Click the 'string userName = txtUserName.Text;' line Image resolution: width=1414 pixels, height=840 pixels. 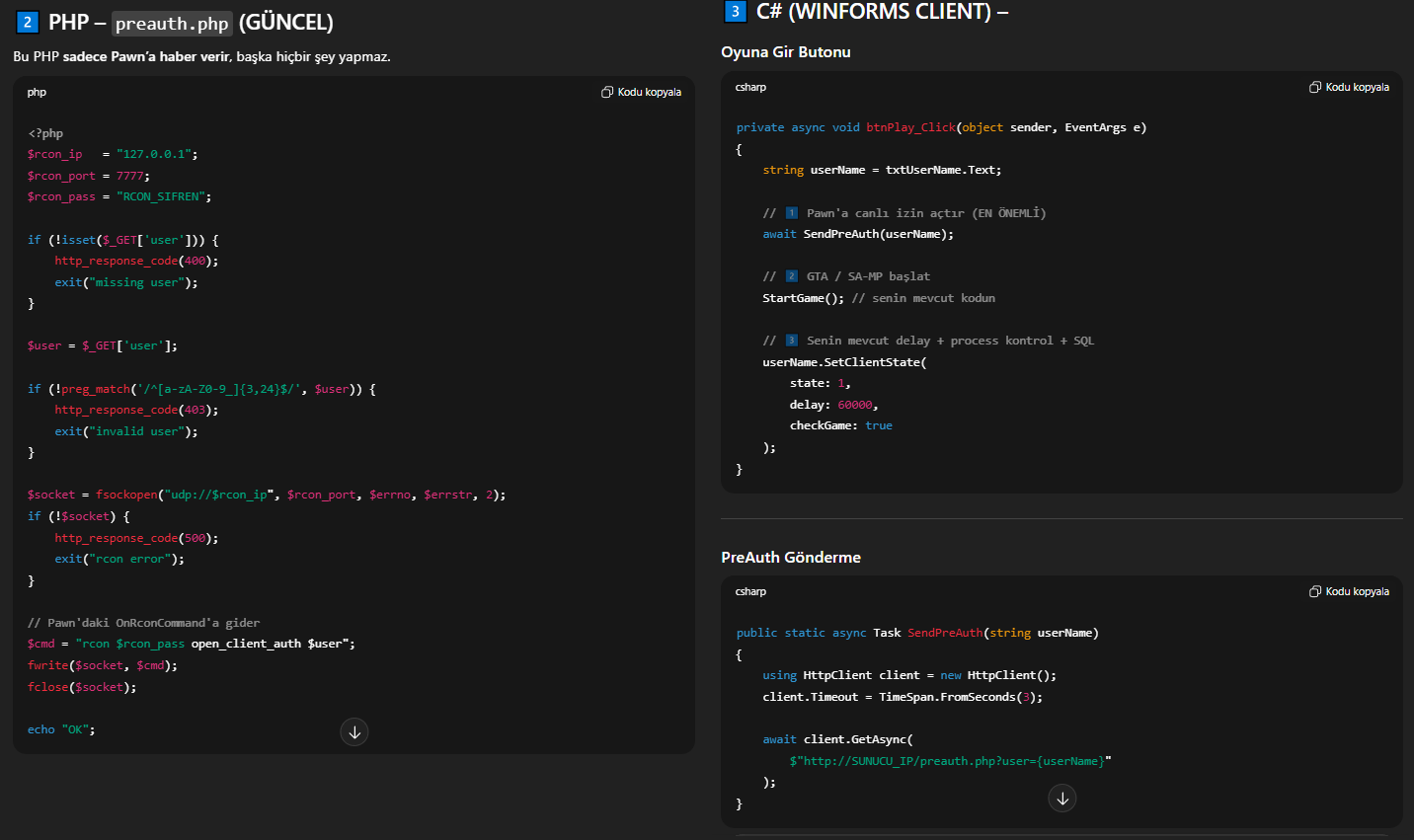[x=882, y=170]
